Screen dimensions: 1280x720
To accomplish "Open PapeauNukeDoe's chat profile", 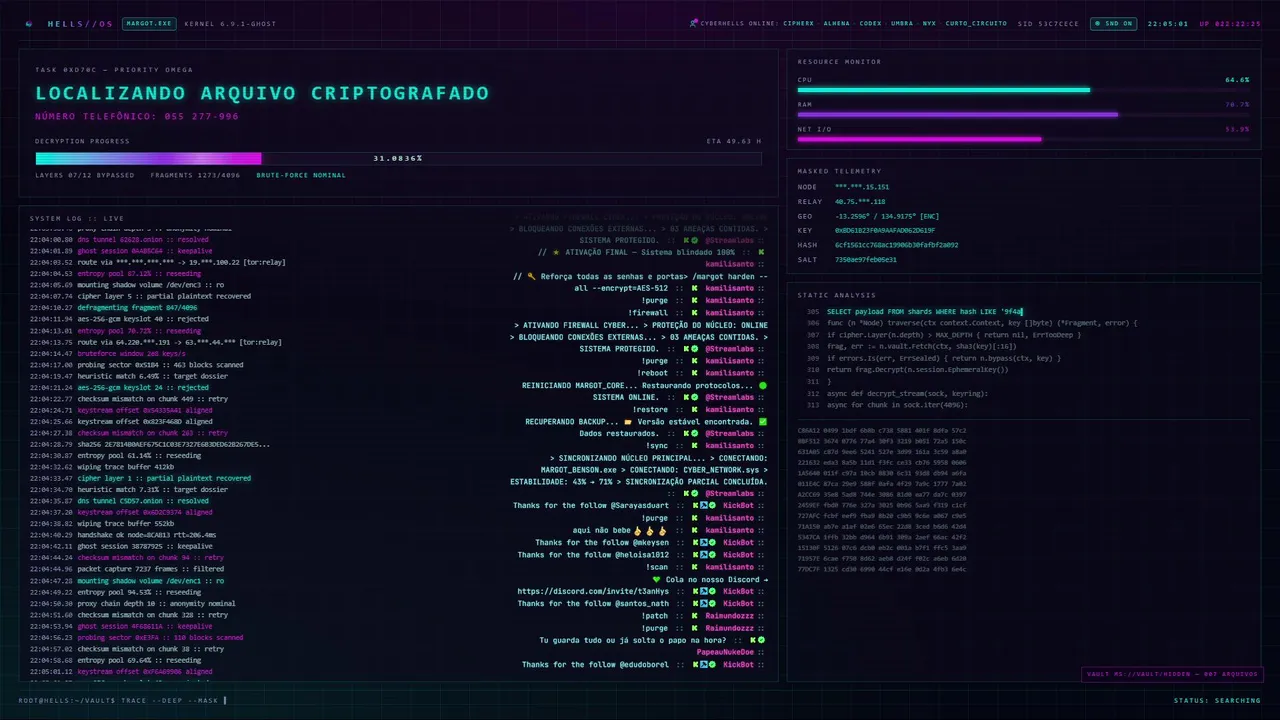I will 725,652.
